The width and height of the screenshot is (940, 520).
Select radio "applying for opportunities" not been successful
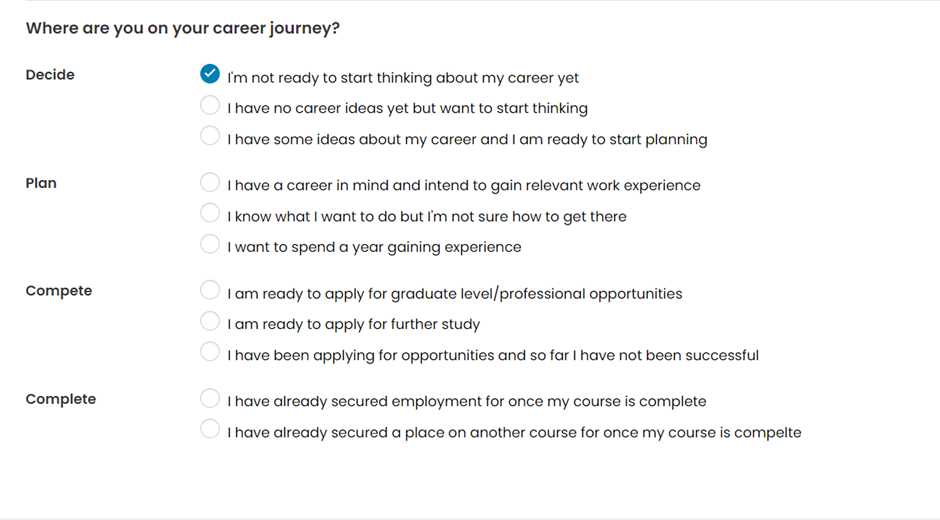pyautogui.click(x=210, y=352)
